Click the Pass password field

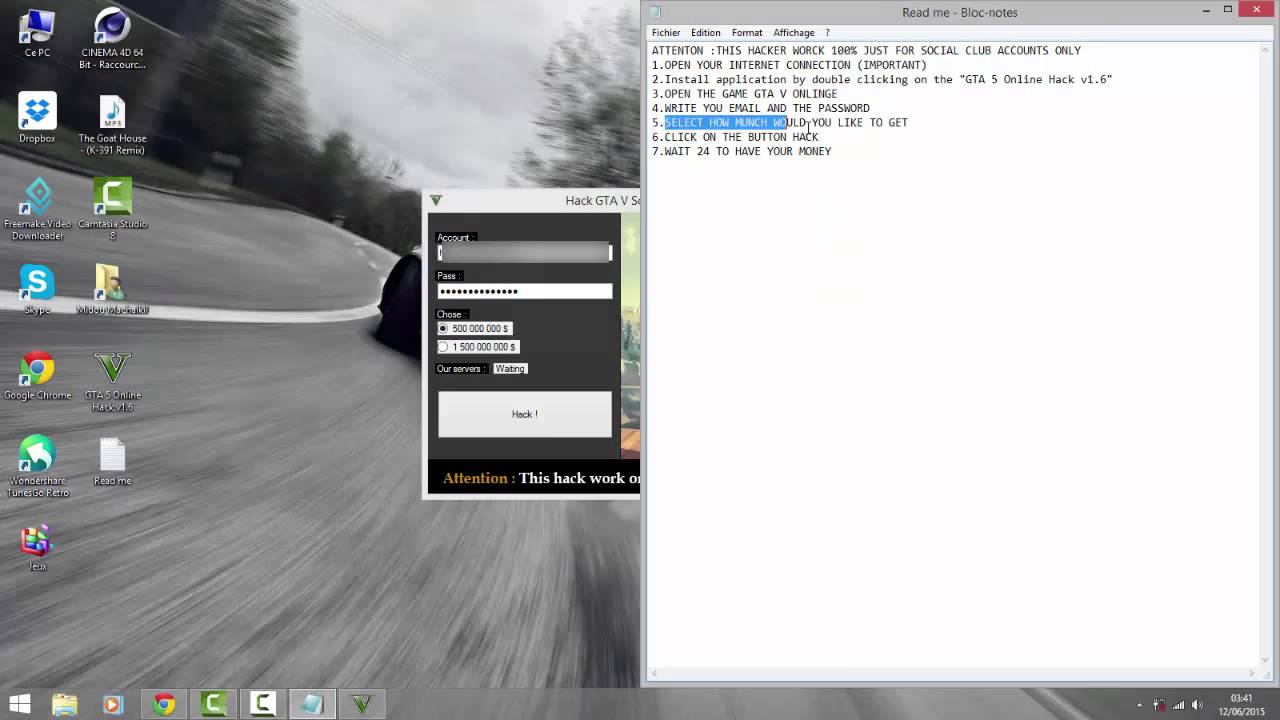pos(524,291)
